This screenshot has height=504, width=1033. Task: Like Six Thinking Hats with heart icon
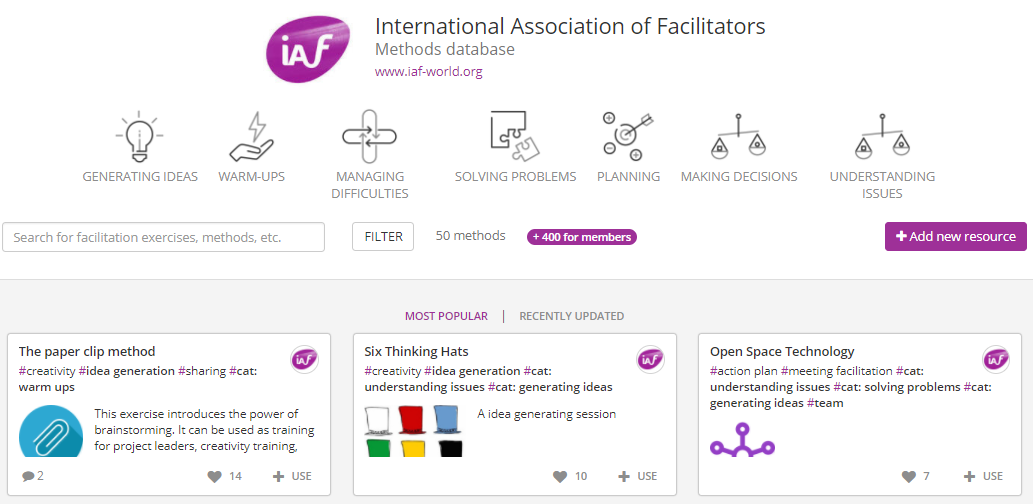(x=559, y=476)
